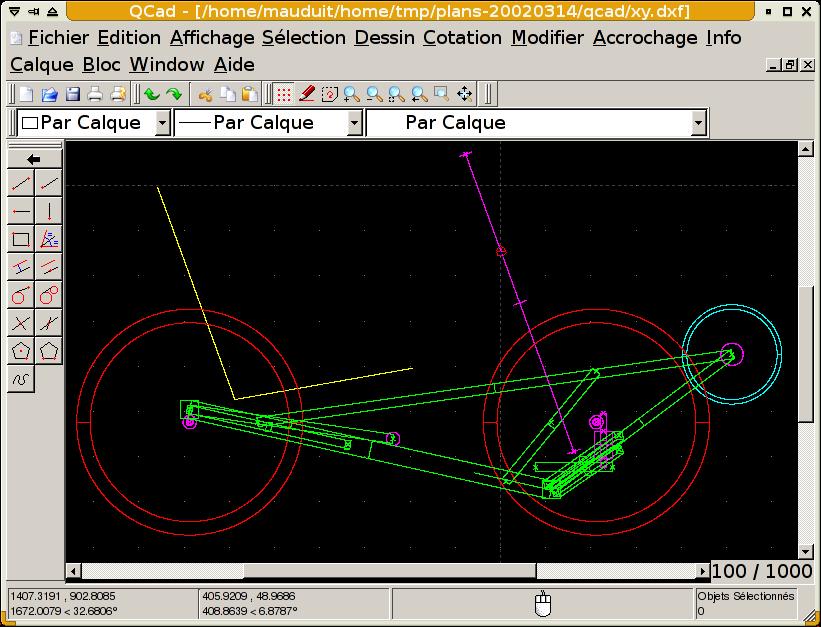Select the parallel line with distance tool

pyautogui.click(x=21, y=267)
